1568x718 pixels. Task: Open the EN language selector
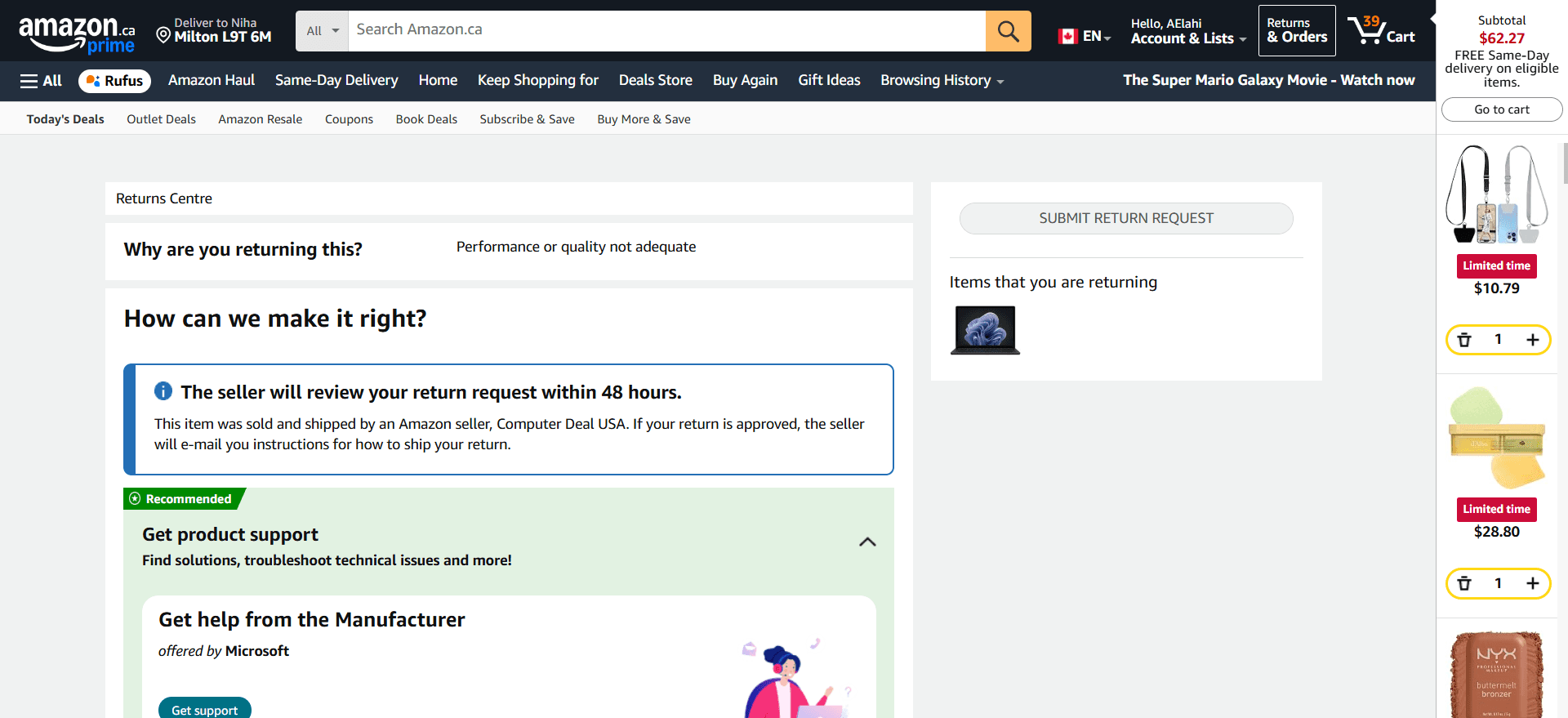(x=1085, y=36)
